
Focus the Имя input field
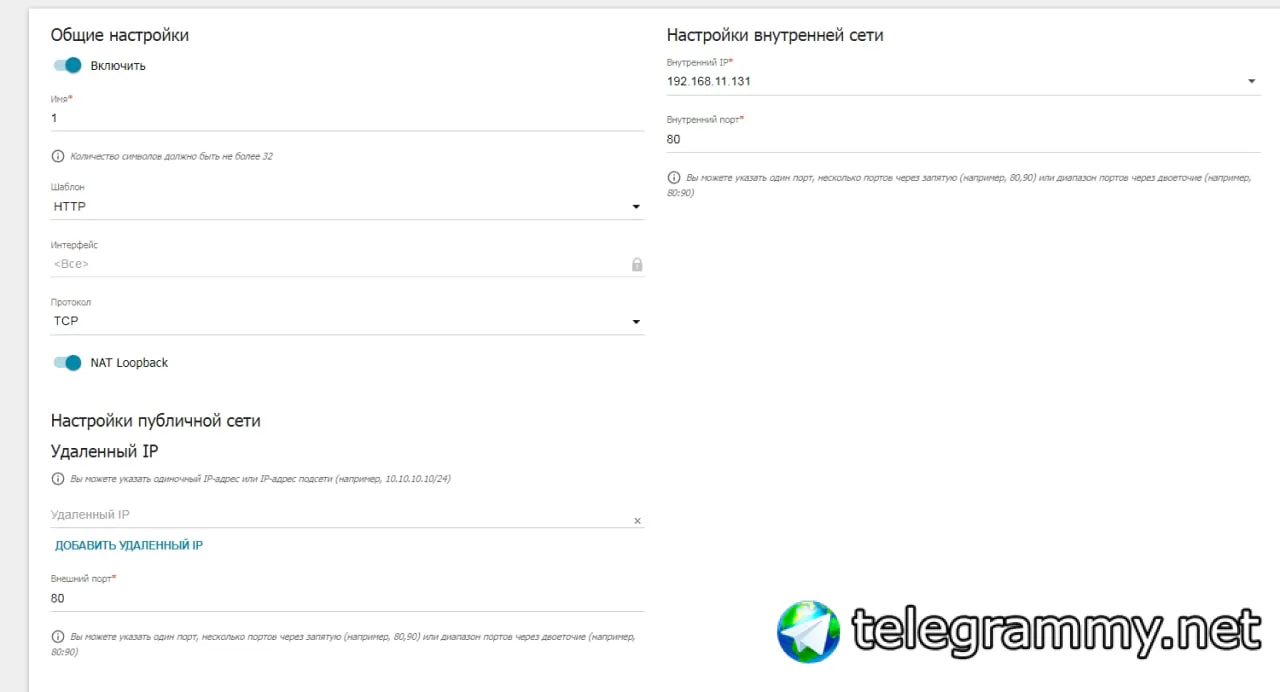pyautogui.click(x=347, y=118)
